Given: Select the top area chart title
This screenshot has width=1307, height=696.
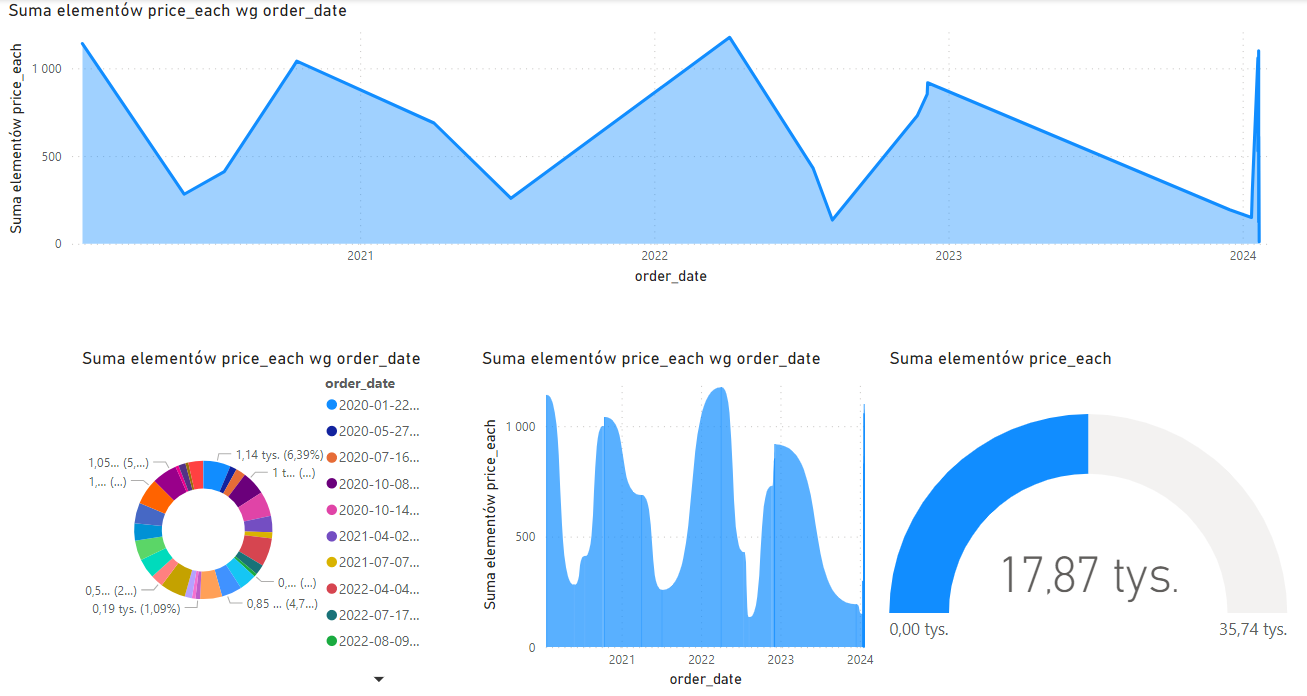Looking at the screenshot, I should (178, 11).
